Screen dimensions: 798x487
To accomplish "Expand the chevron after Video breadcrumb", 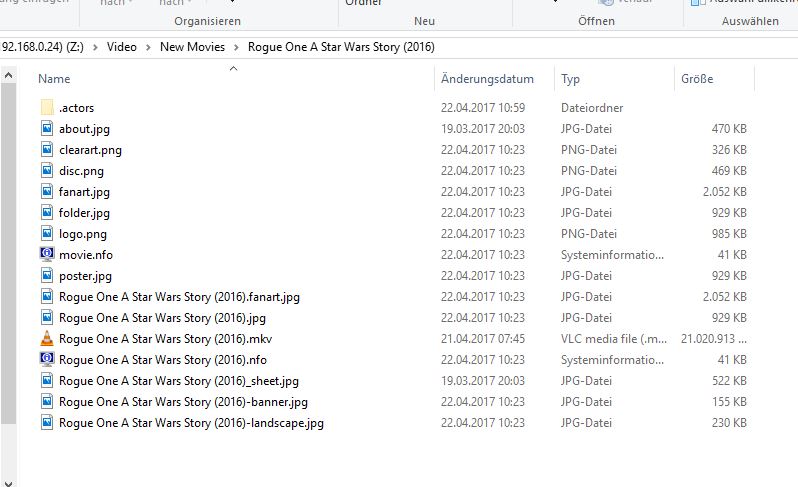I will coord(148,47).
